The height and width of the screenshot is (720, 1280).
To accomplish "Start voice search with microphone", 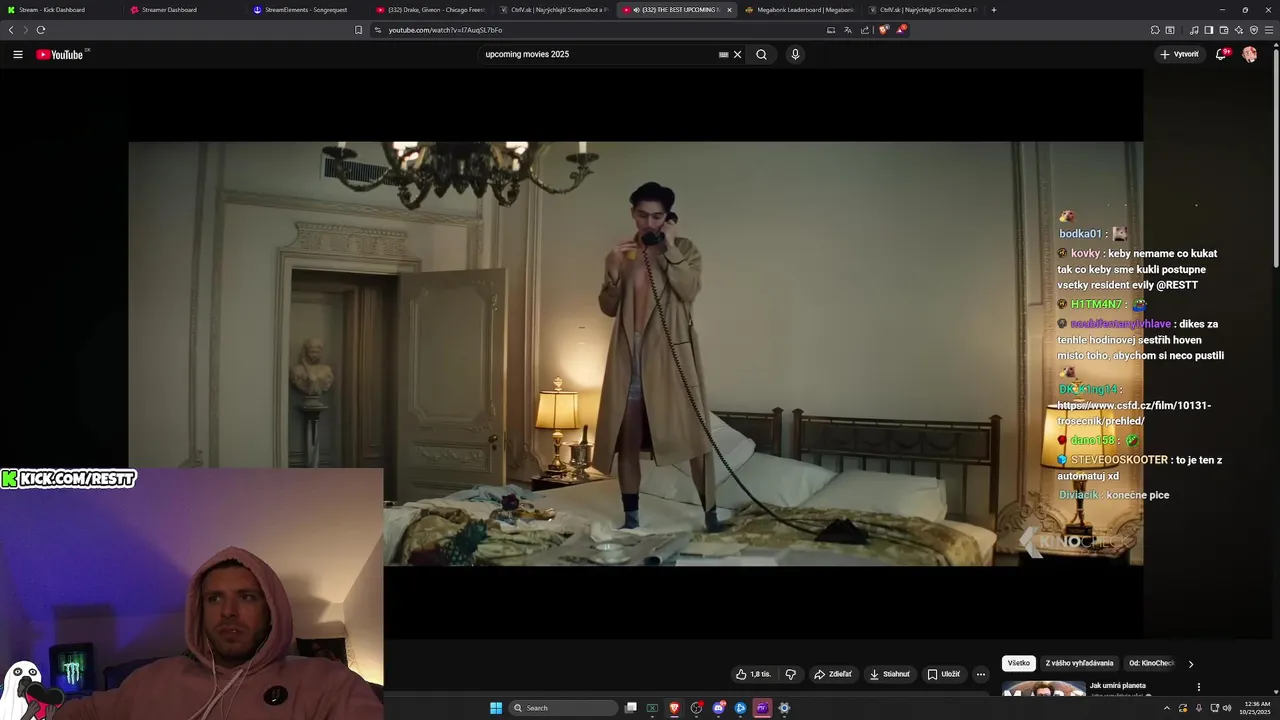I will coord(795,55).
